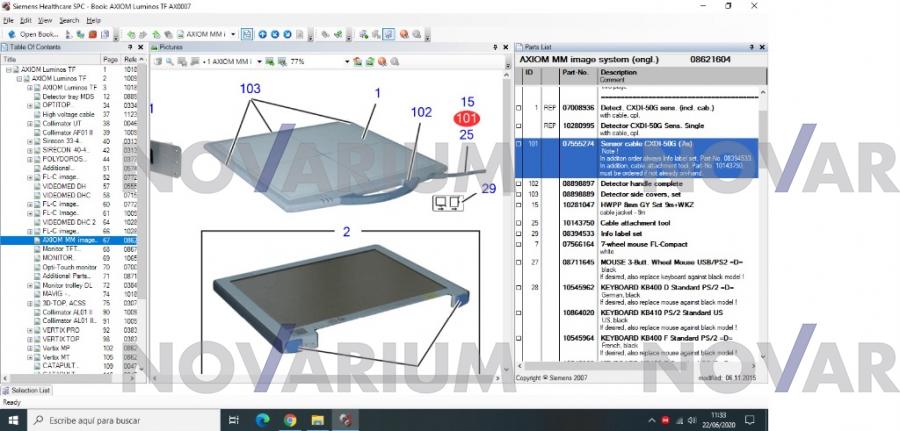Tick checkbox for part 102 Detector handle
This screenshot has width=900, height=431.
tap(519, 183)
